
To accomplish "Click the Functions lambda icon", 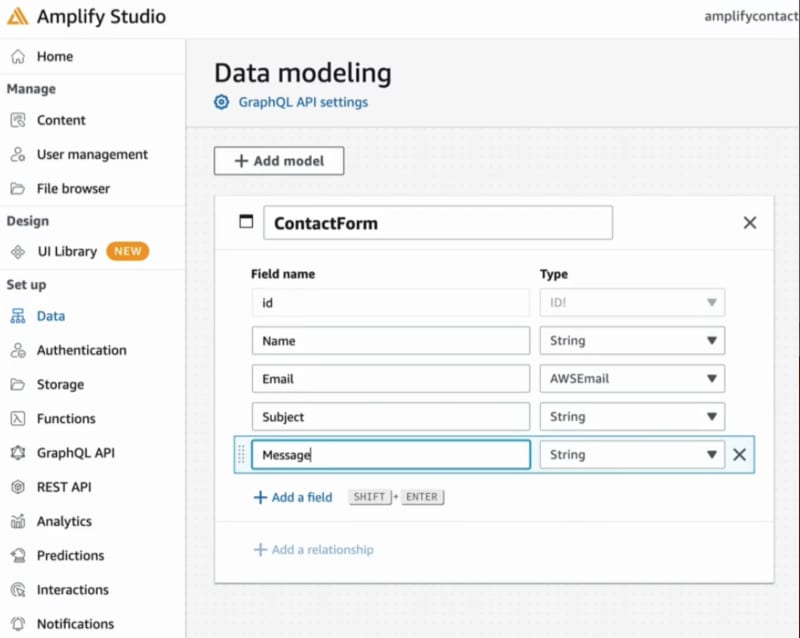I will [18, 419].
